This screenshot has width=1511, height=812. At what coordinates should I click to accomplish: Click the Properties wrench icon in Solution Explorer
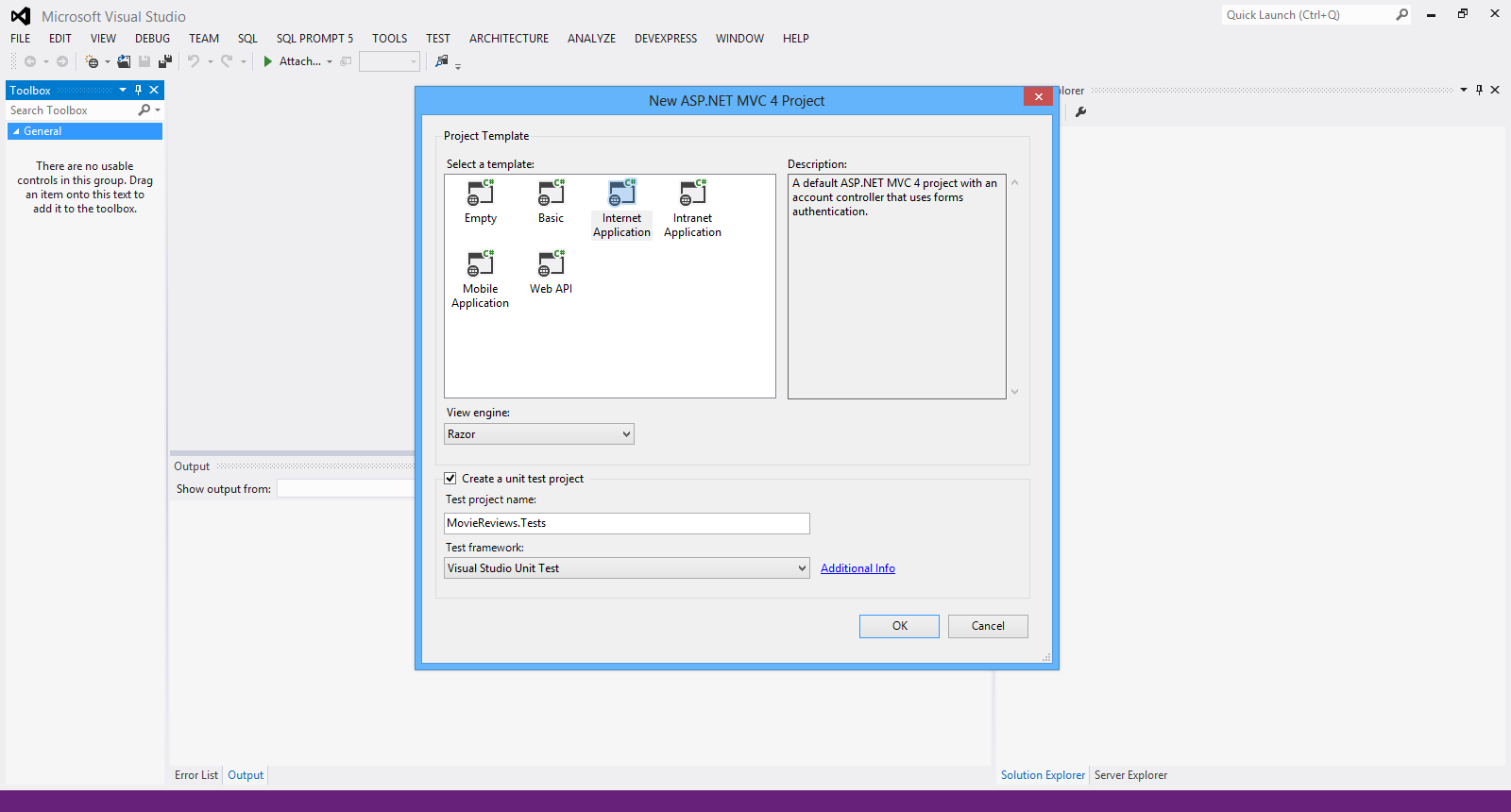[x=1081, y=111]
